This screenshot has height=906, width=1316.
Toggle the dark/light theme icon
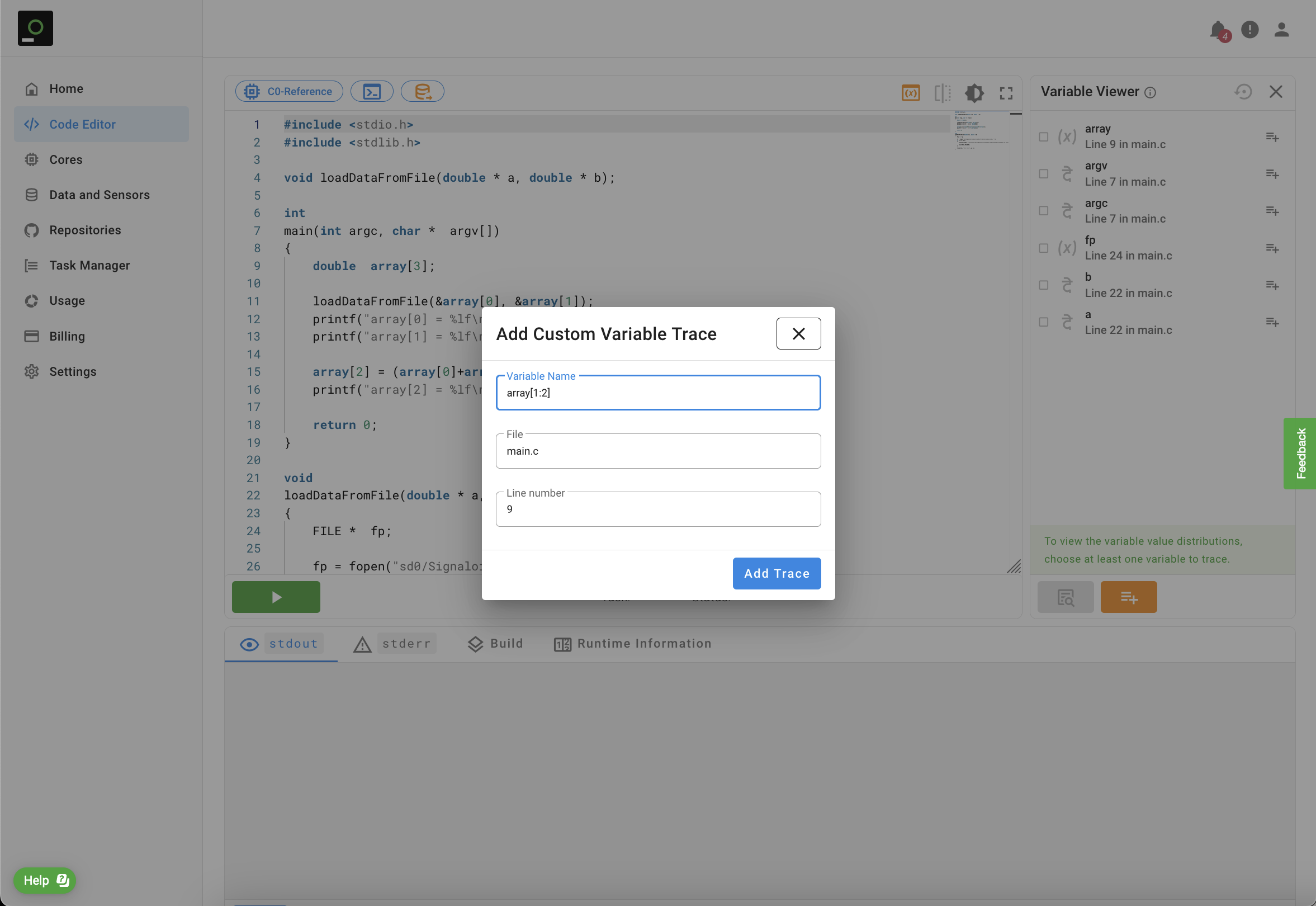click(974, 93)
